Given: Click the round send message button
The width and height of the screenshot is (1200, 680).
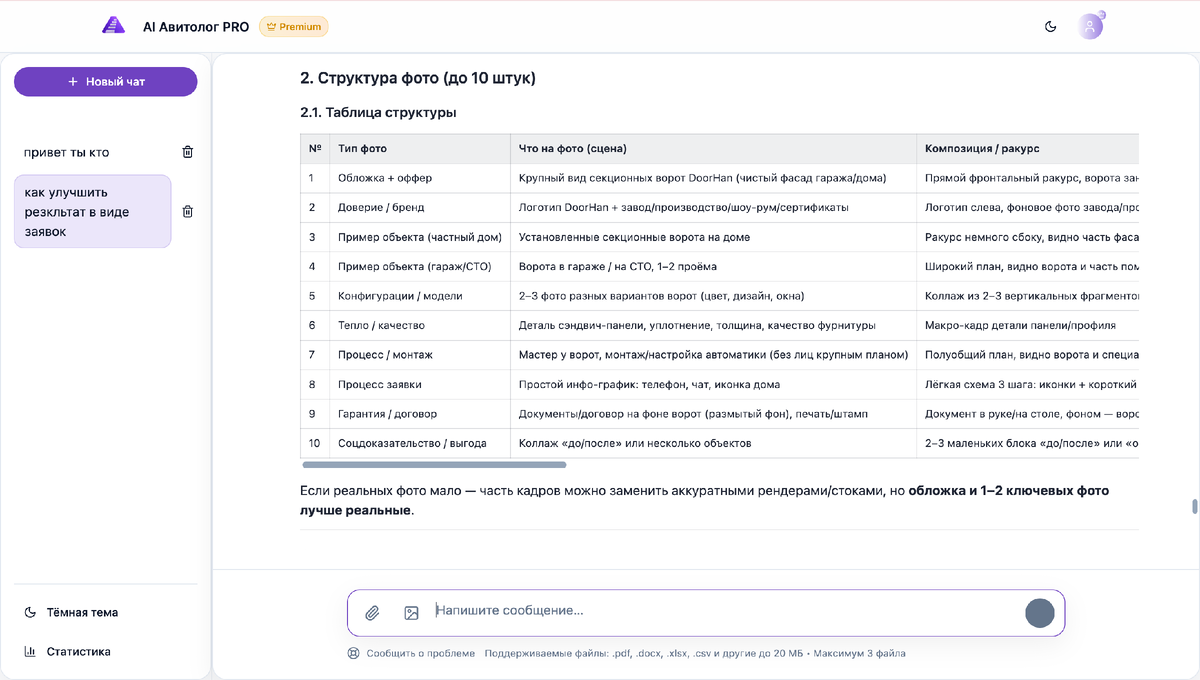Looking at the screenshot, I should click(1040, 613).
